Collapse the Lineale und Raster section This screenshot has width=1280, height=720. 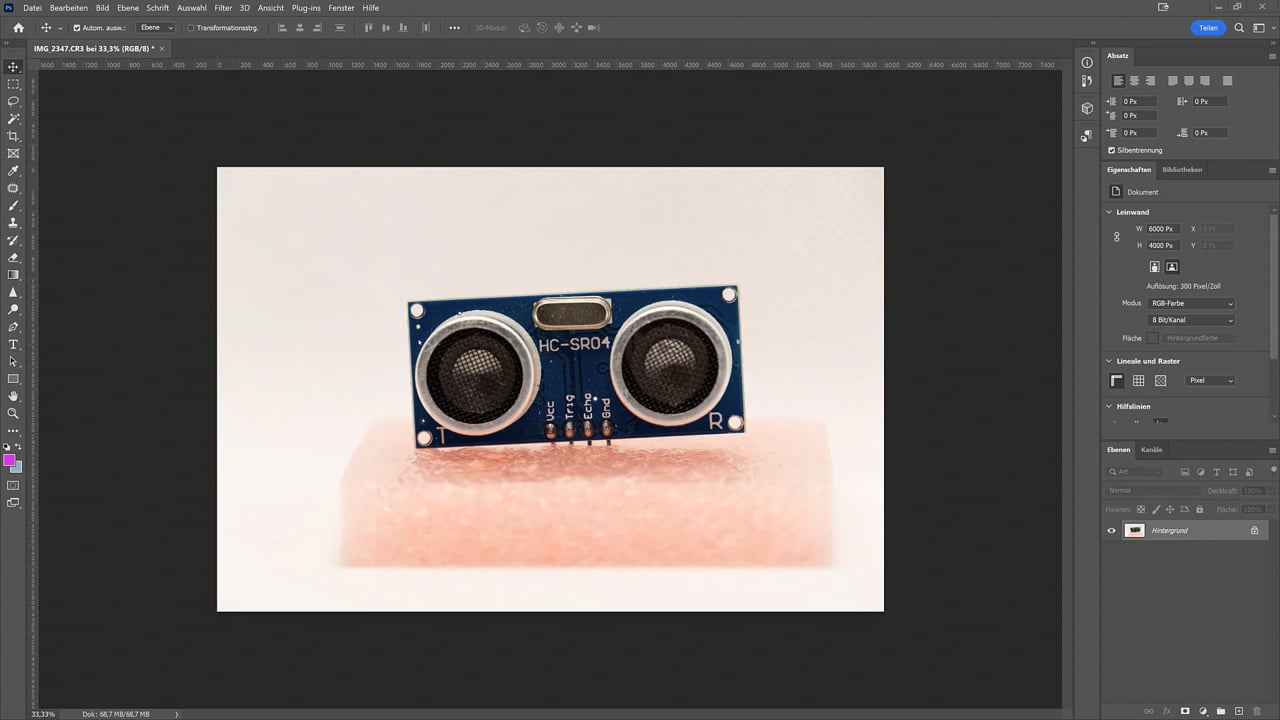tap(1109, 361)
